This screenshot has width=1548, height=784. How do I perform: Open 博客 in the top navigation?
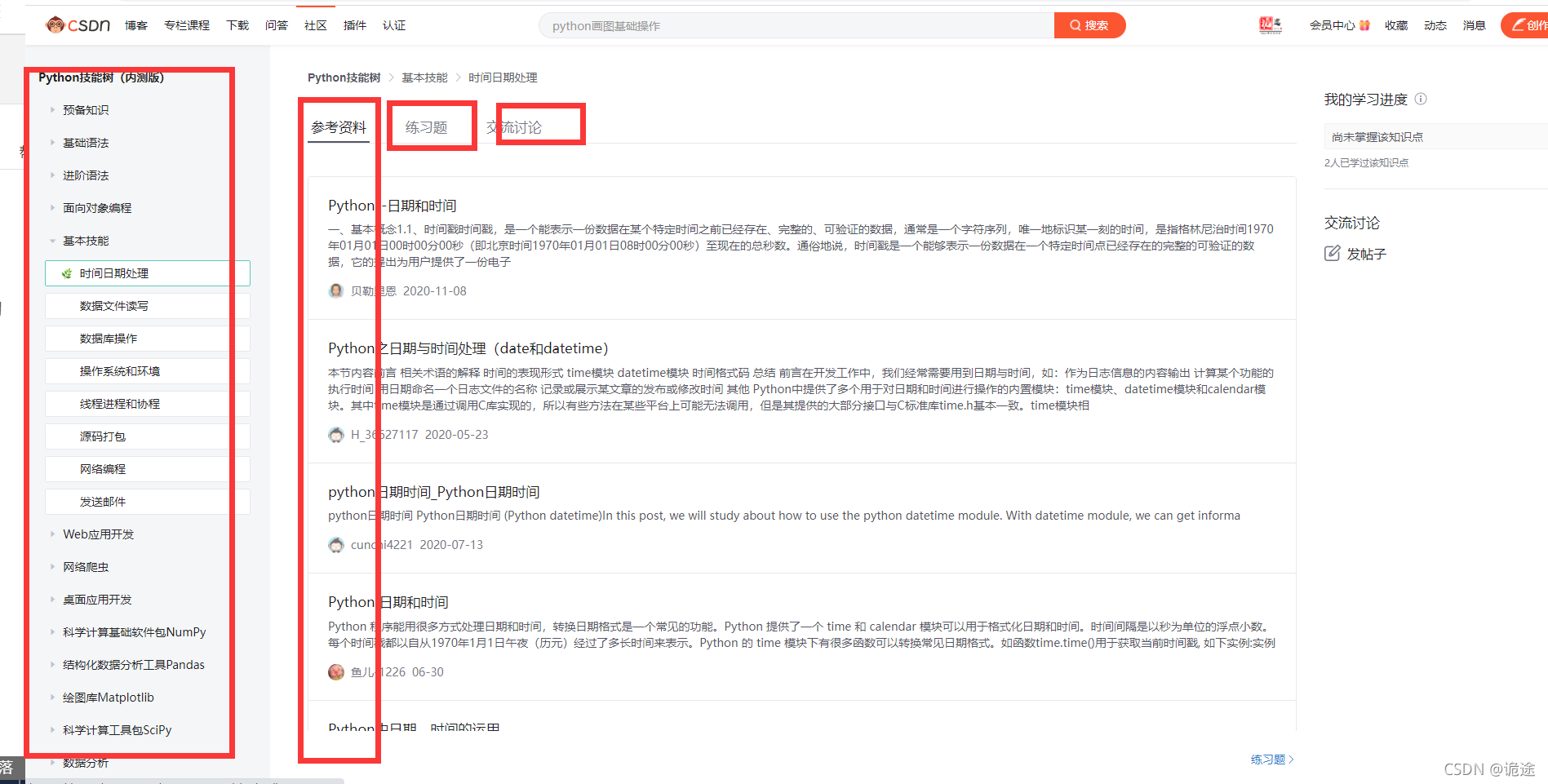point(136,25)
